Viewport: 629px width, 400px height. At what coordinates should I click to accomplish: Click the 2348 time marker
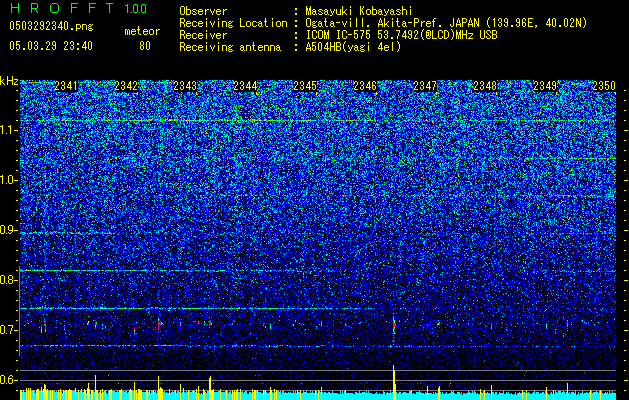tap(485, 86)
